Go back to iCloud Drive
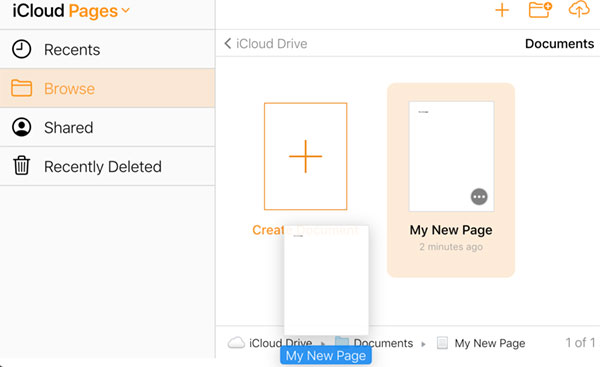 pyautogui.click(x=266, y=44)
